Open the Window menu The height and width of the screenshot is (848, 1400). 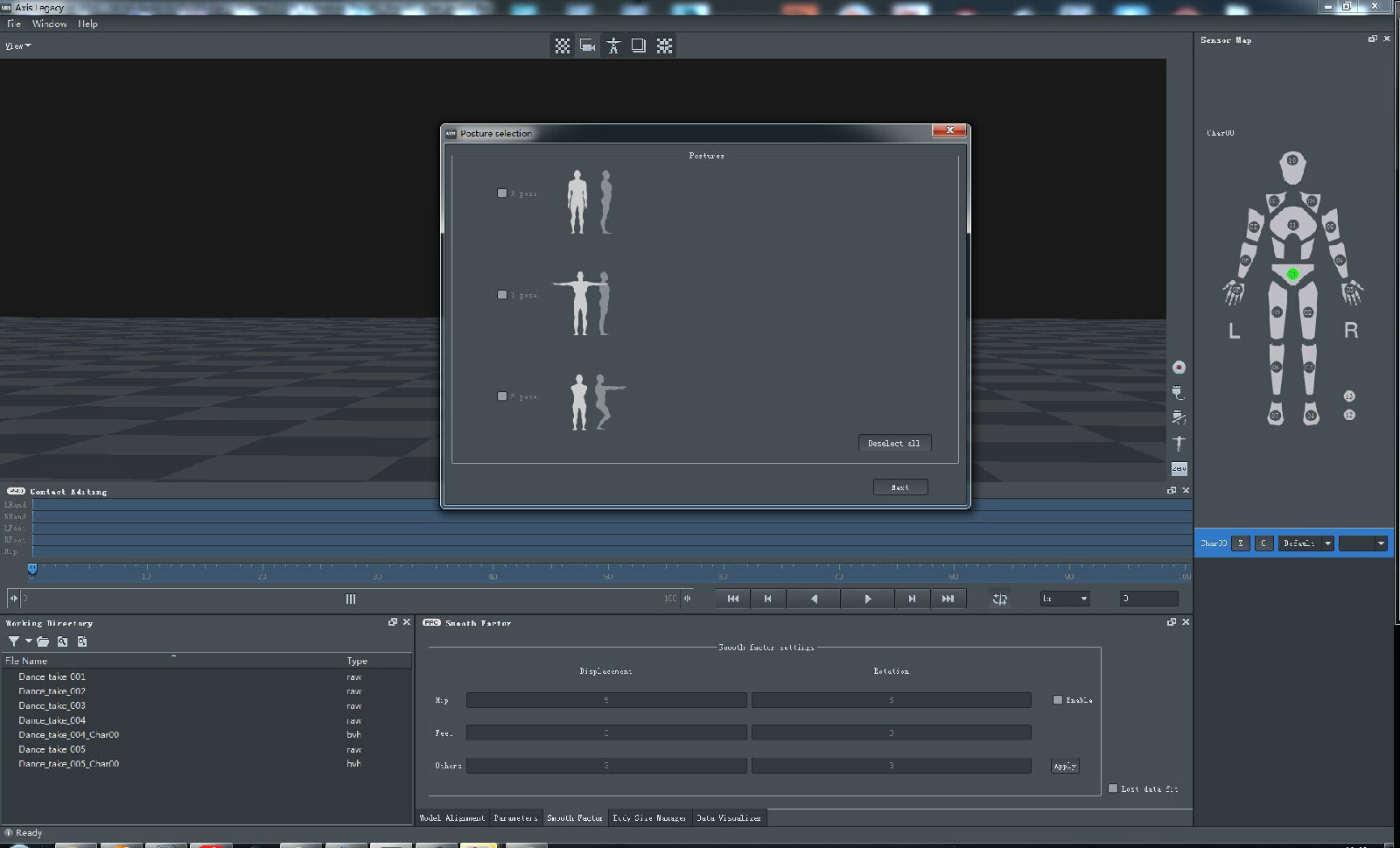(x=50, y=24)
